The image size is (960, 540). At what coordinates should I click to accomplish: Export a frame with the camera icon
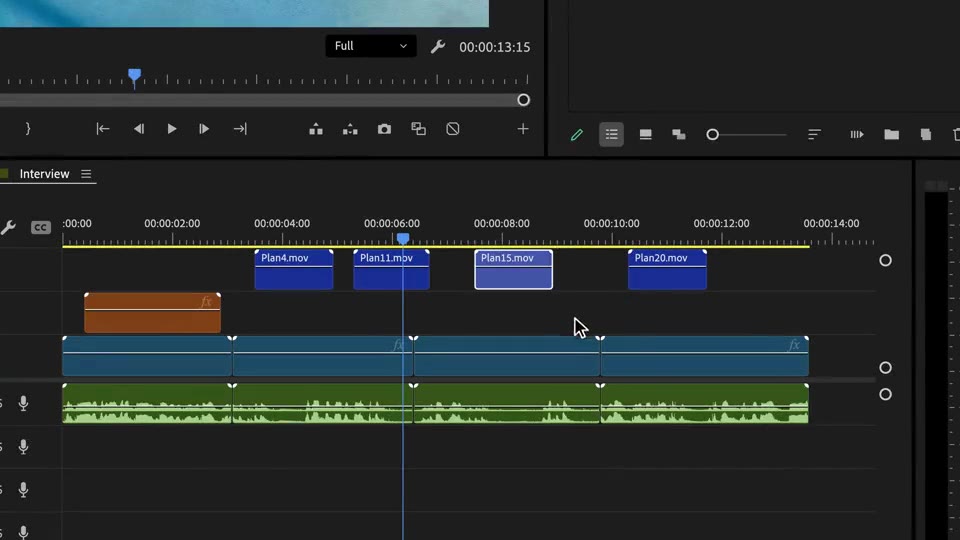pos(384,129)
